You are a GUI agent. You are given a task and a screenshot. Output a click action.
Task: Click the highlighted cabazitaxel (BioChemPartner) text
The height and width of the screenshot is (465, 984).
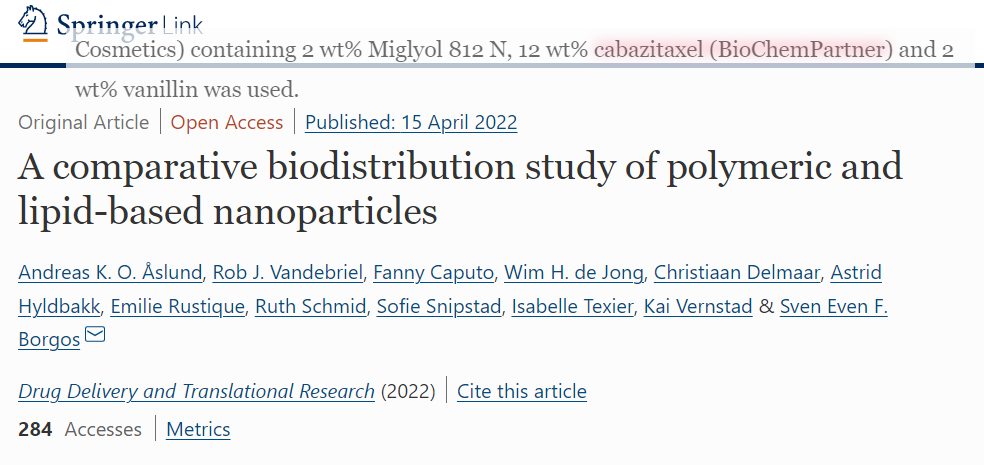click(742, 50)
